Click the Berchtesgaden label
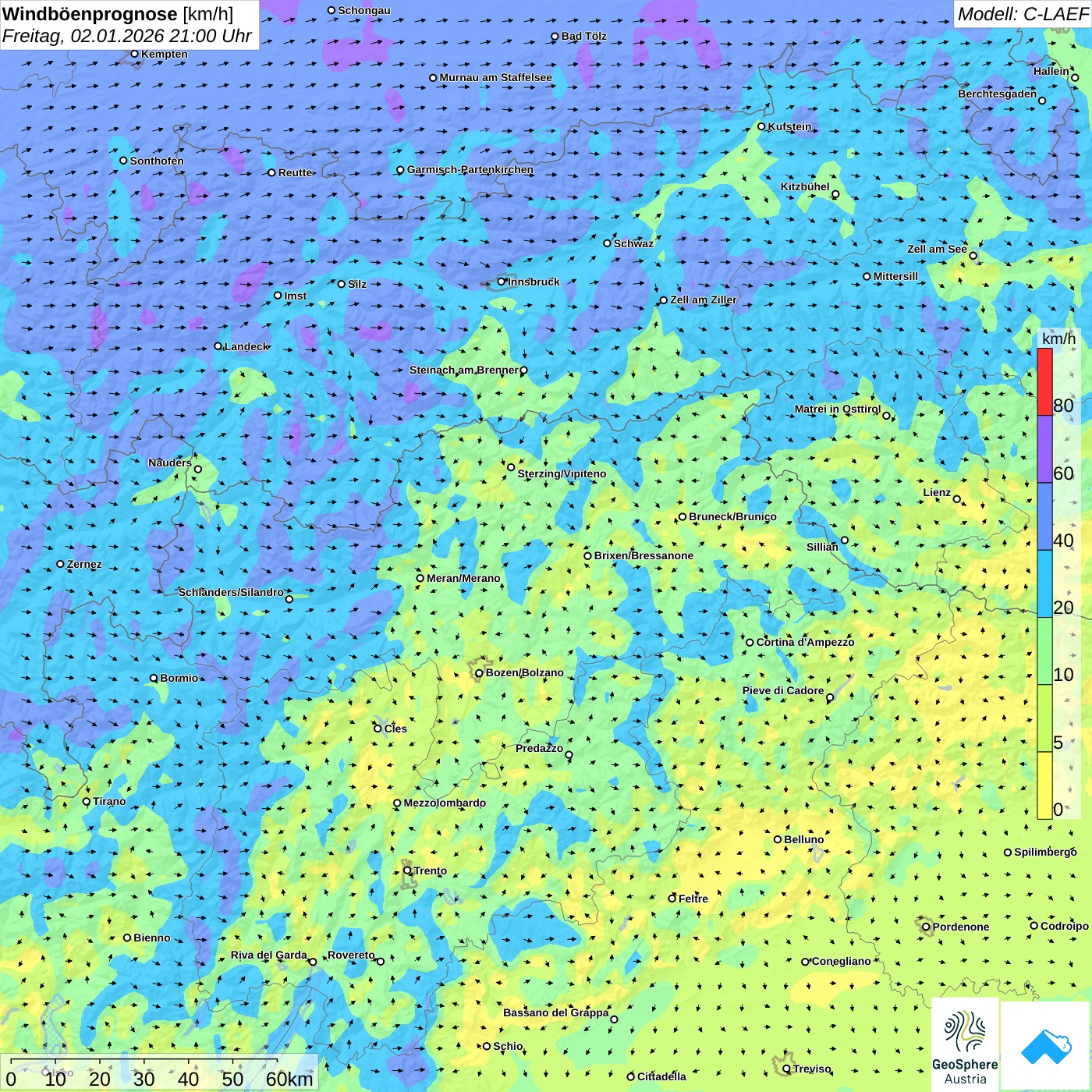Viewport: 1092px width, 1092px height. (x=997, y=94)
